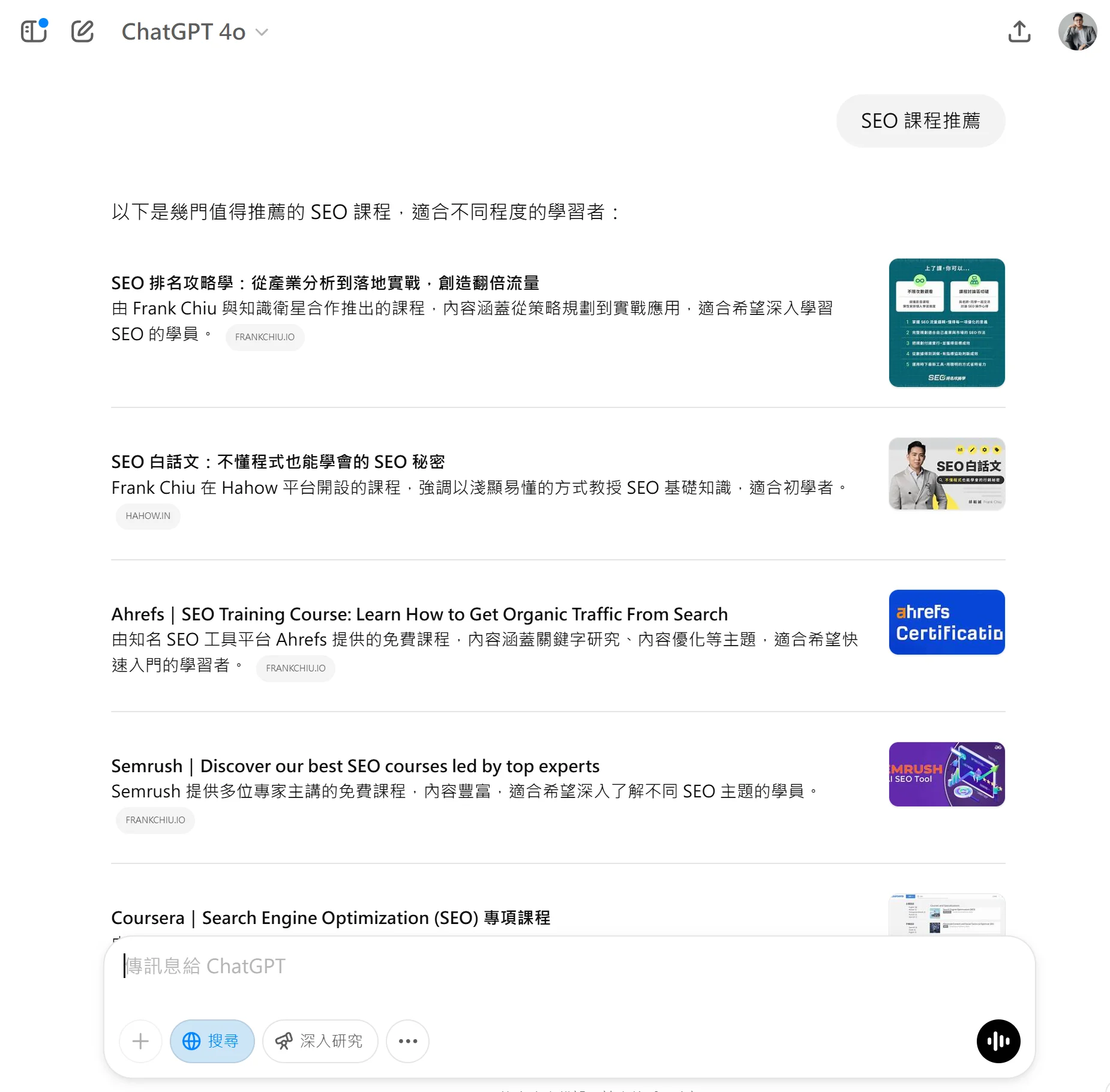Open the profile avatar menu
1110x1092 pixels.
coord(1078,31)
